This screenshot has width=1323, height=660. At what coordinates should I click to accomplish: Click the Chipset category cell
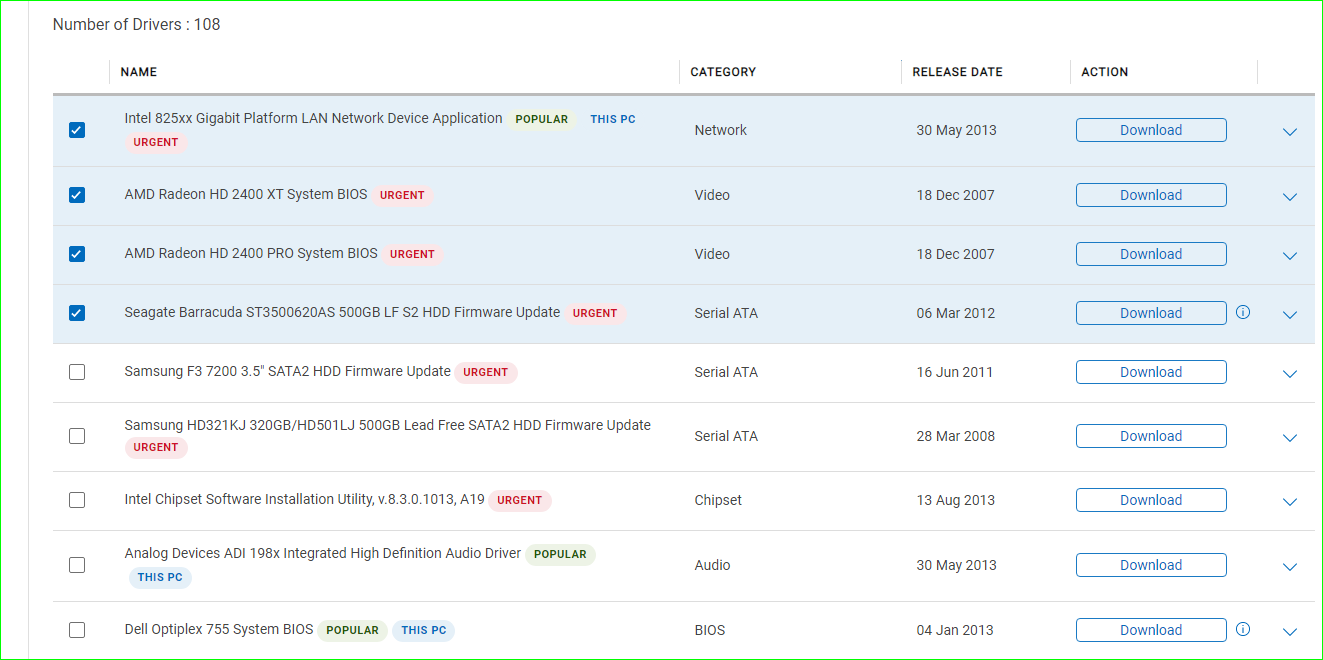pos(718,500)
